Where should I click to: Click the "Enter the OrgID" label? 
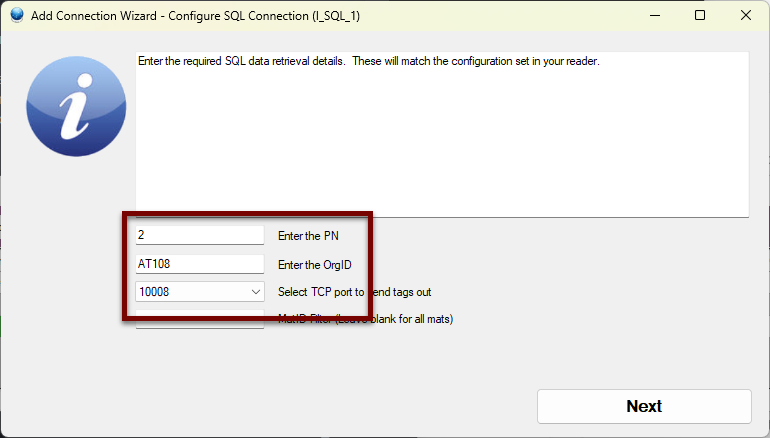coord(316,264)
